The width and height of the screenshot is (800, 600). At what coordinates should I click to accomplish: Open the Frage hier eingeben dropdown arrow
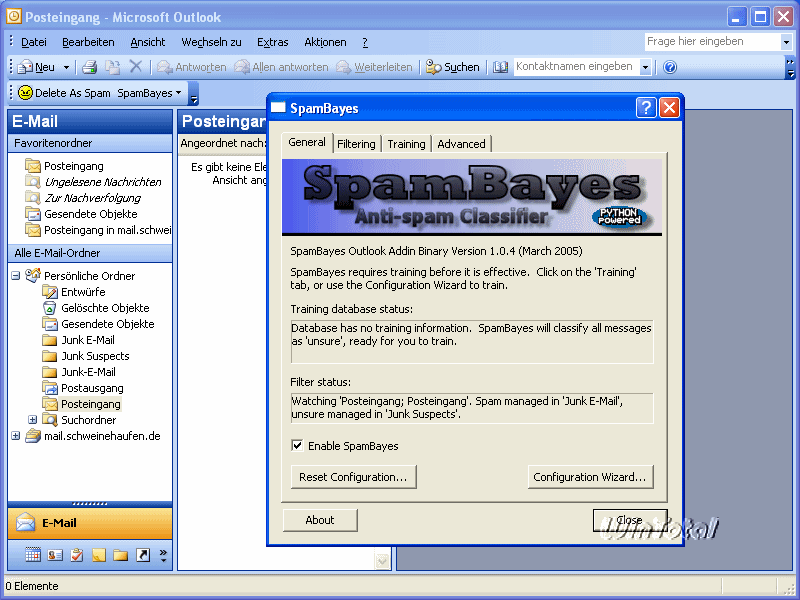point(786,42)
